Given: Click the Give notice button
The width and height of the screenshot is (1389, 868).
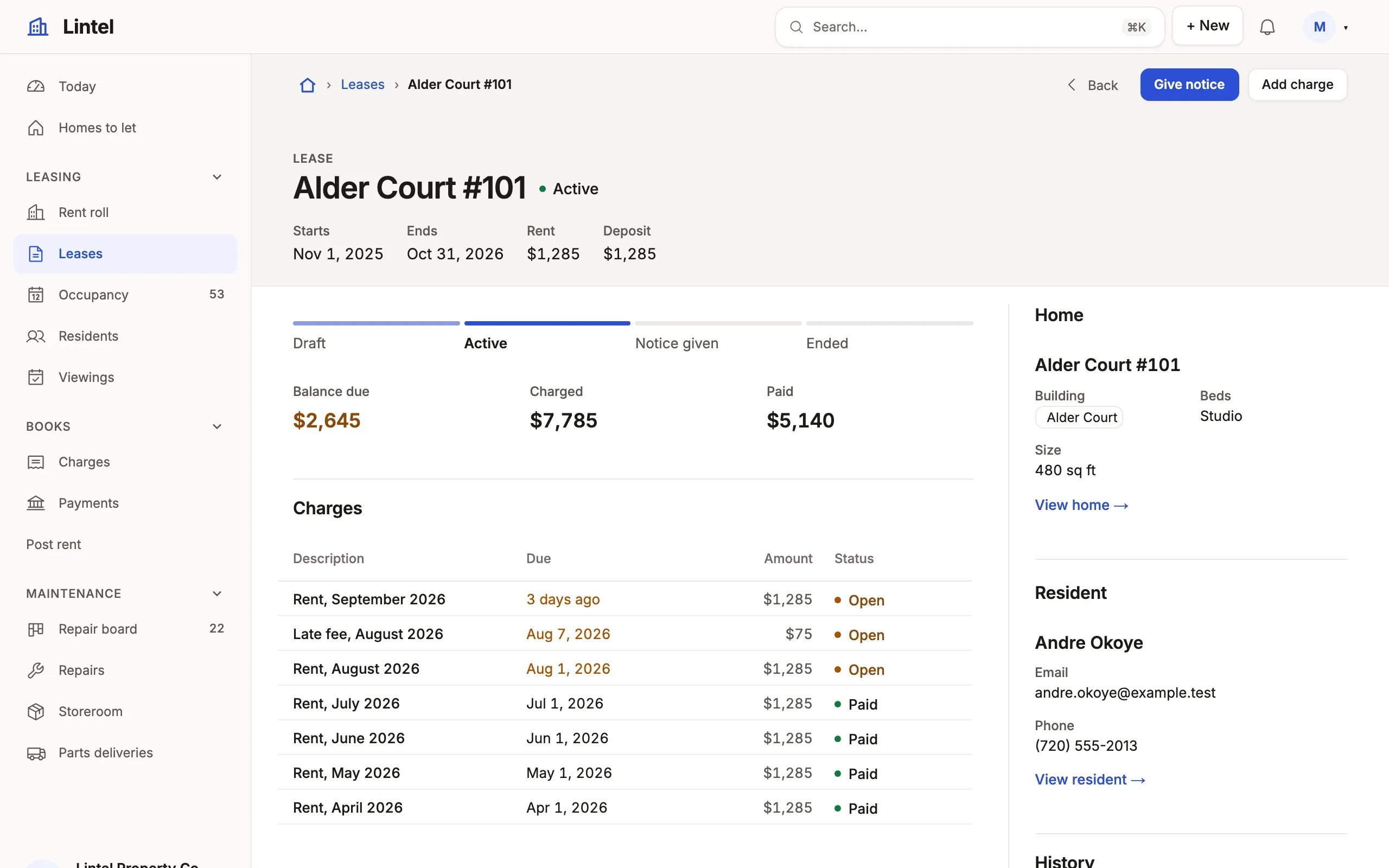Looking at the screenshot, I should (x=1189, y=85).
